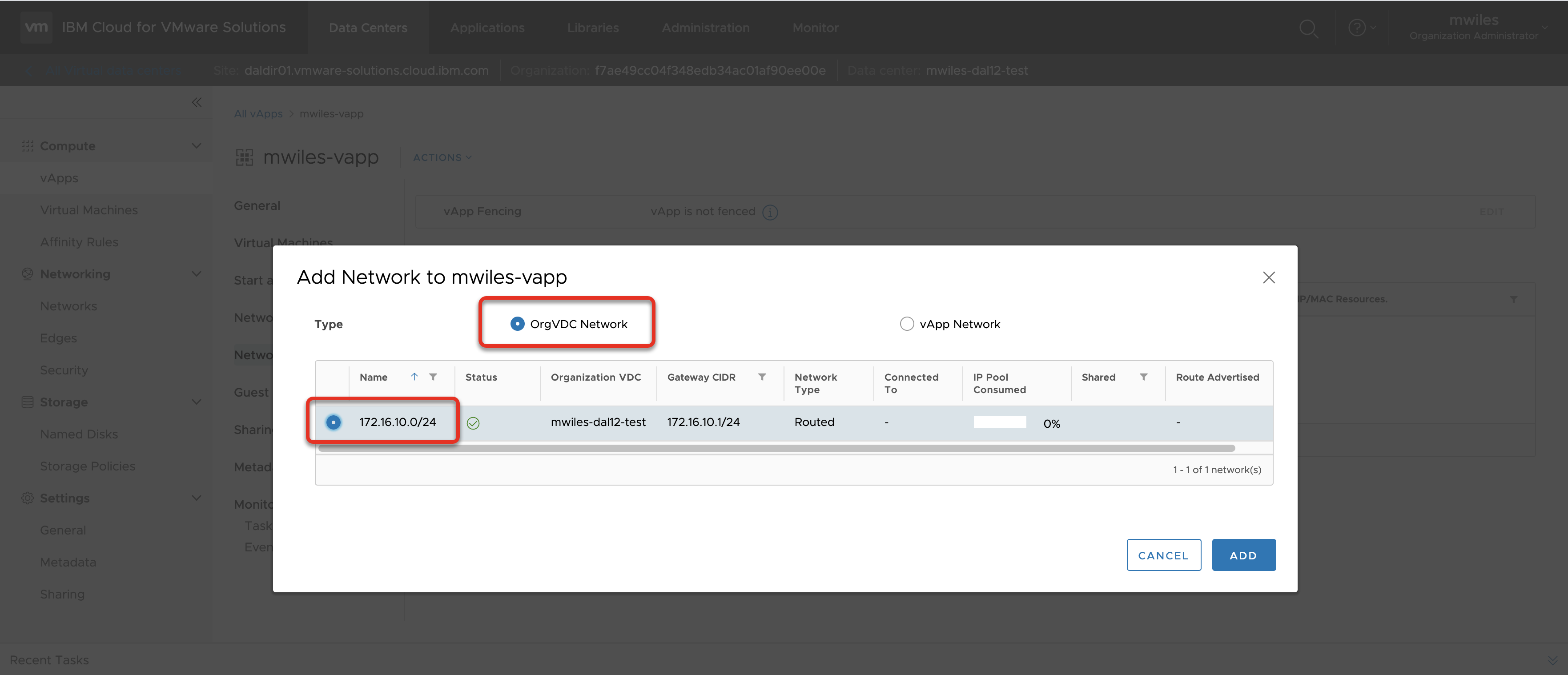Open the ACTIONS dropdown for mwiles-vapp
Viewport: 1568px width, 675px height.
(442, 158)
